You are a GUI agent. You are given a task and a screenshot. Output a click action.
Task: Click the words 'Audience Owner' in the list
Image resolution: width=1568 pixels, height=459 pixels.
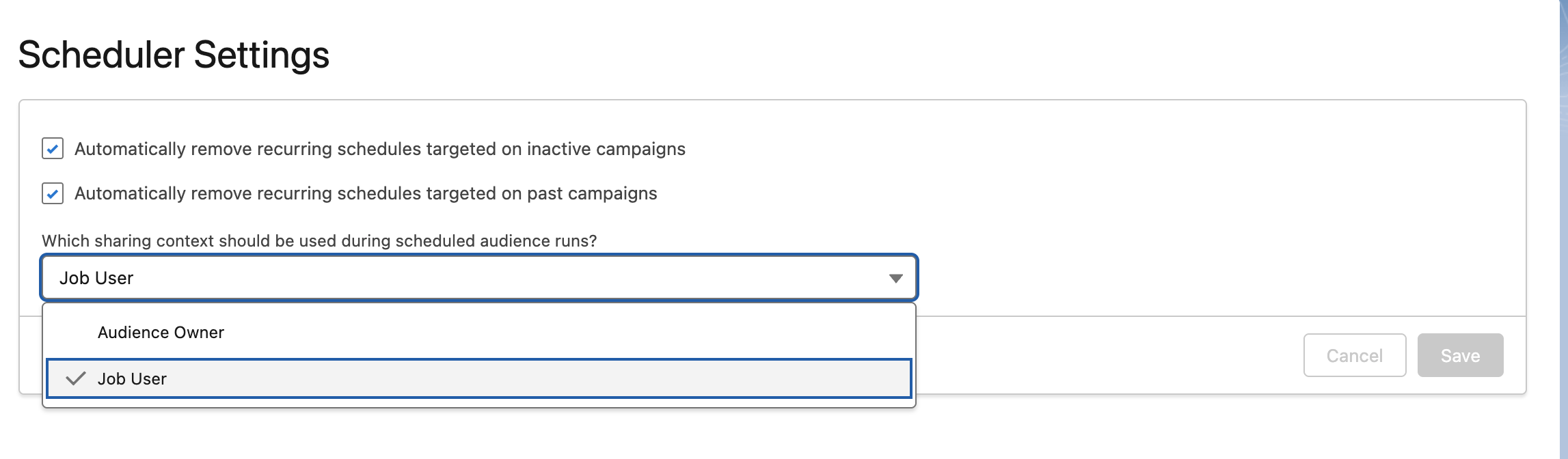(x=161, y=333)
